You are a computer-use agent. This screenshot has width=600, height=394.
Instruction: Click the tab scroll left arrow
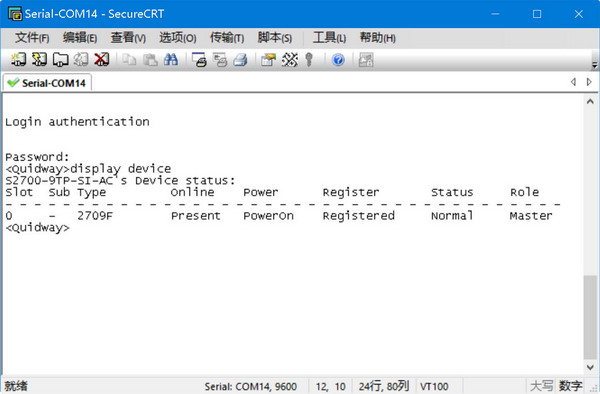[573, 81]
